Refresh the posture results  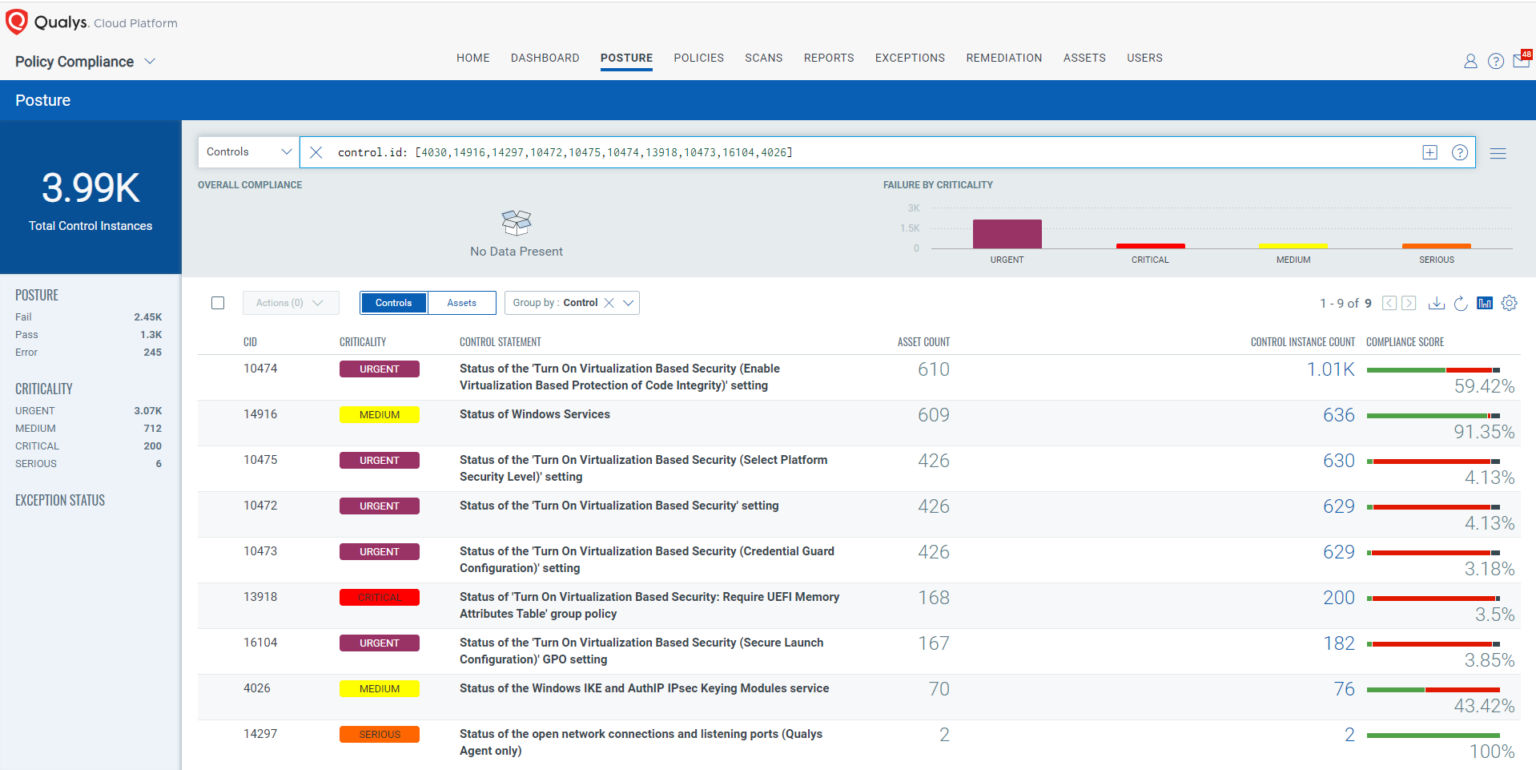1460,302
